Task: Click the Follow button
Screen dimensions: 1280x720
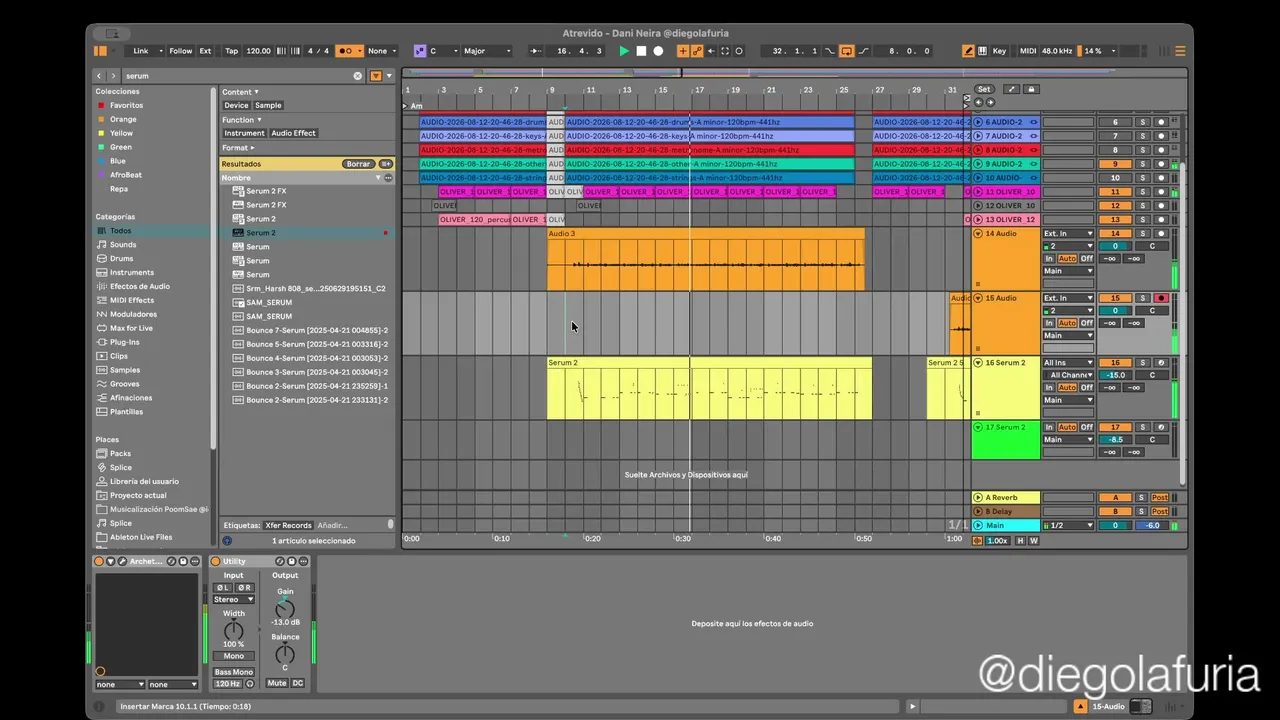Action: coord(180,51)
